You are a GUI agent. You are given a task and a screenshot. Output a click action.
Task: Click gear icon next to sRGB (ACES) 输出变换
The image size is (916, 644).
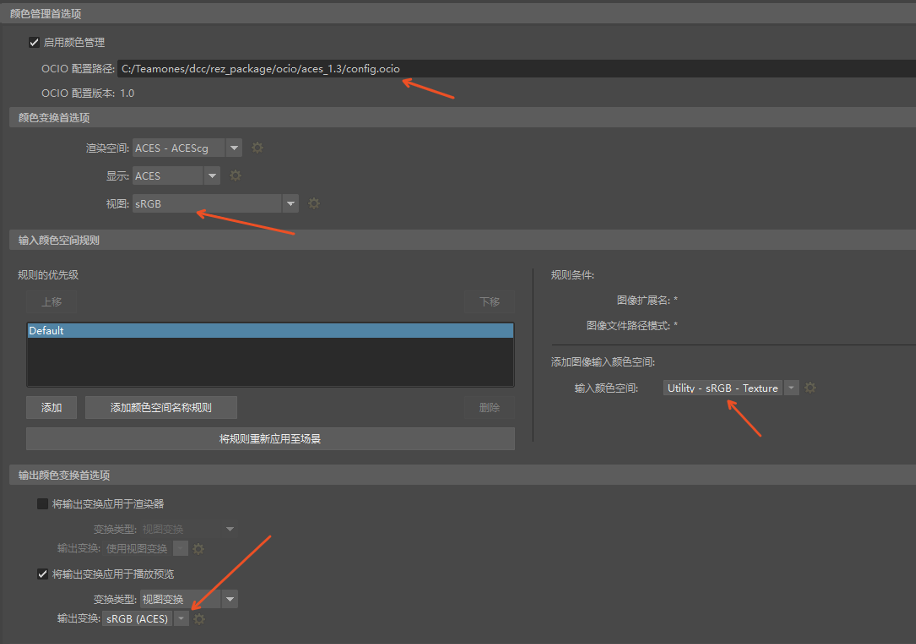coord(199,619)
